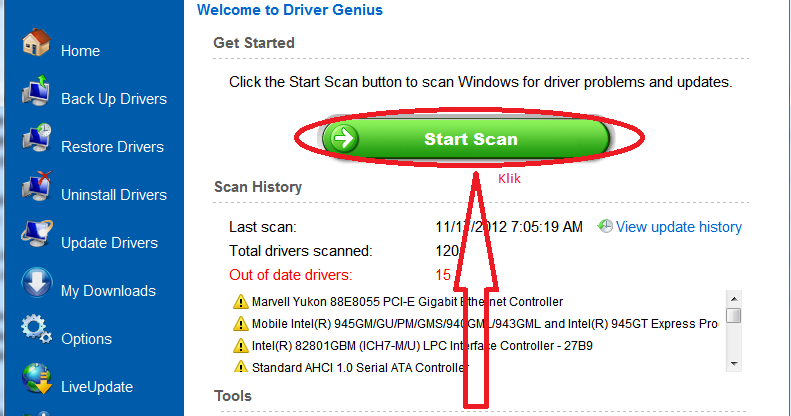This screenshot has width=791, height=416.
Task: Click the Total drivers scanned value 120
Action: pyautogui.click(x=447, y=251)
